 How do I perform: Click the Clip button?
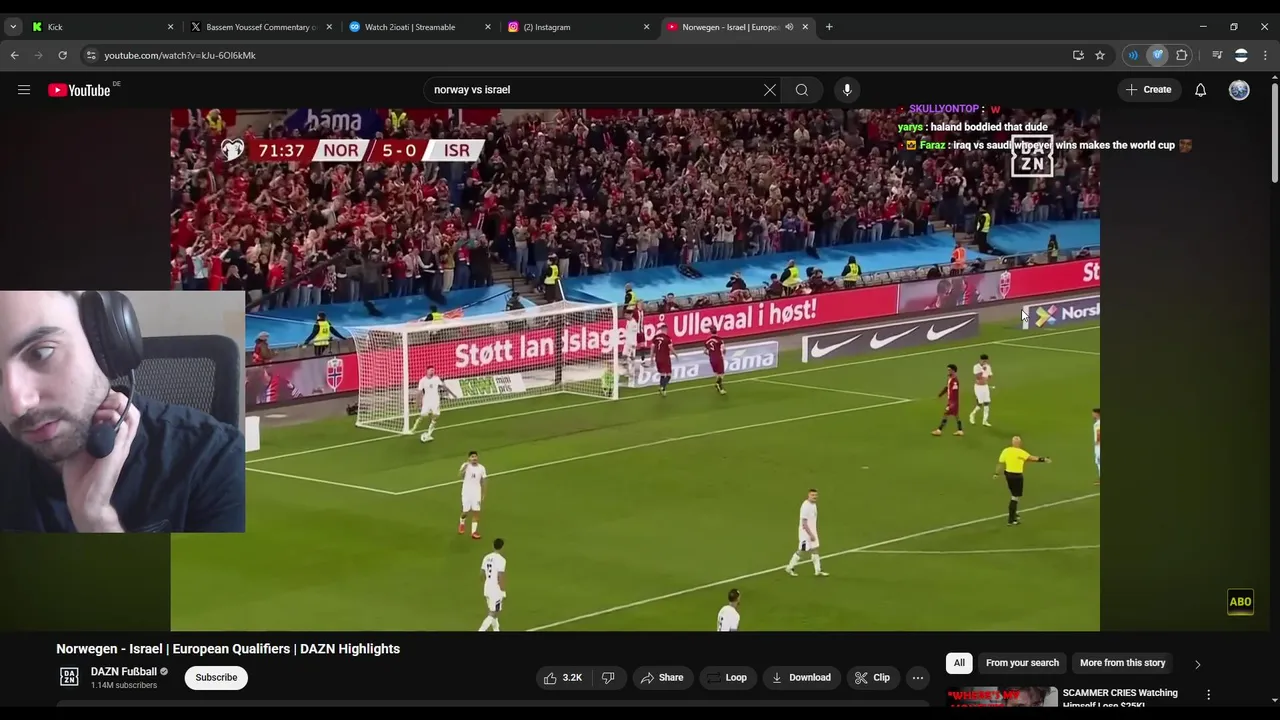[872, 678]
